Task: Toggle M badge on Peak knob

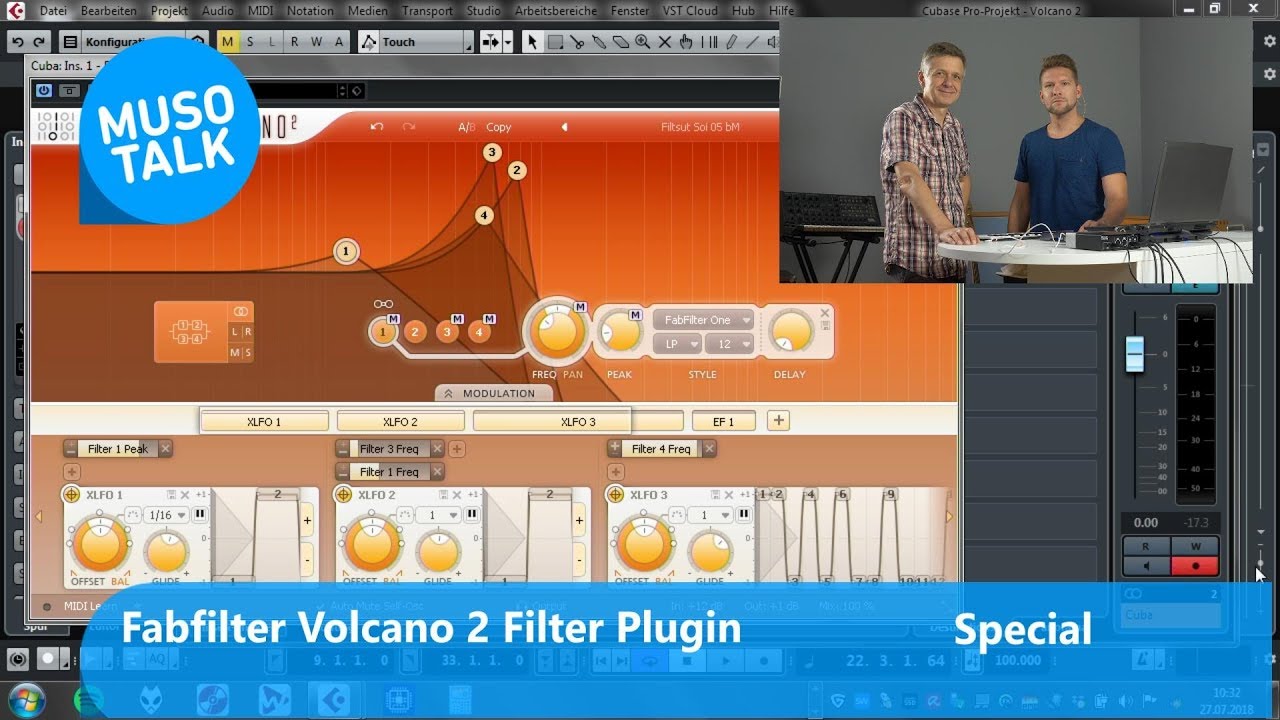Action: pyautogui.click(x=635, y=315)
